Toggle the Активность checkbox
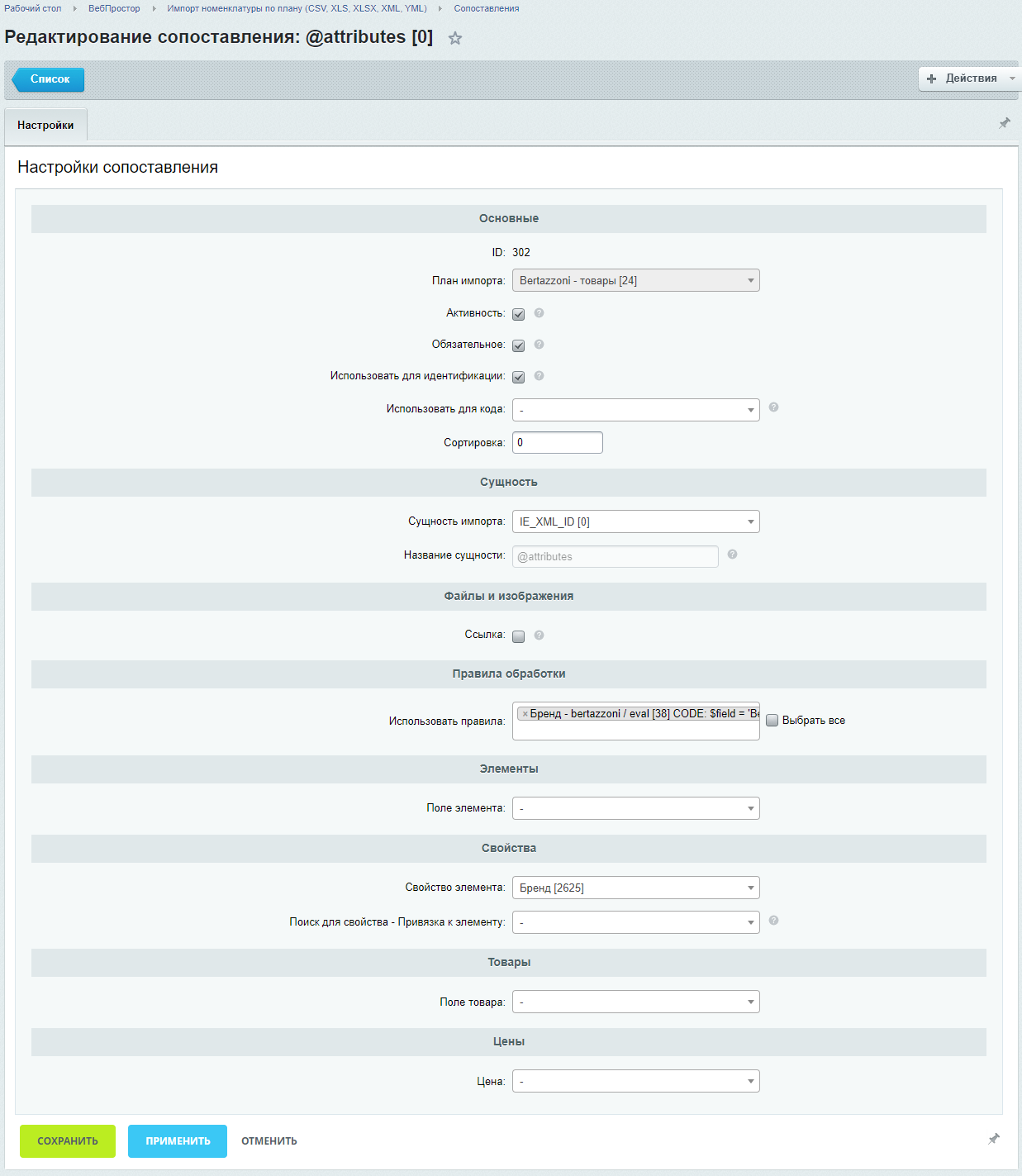1022x1176 pixels. coord(519,314)
